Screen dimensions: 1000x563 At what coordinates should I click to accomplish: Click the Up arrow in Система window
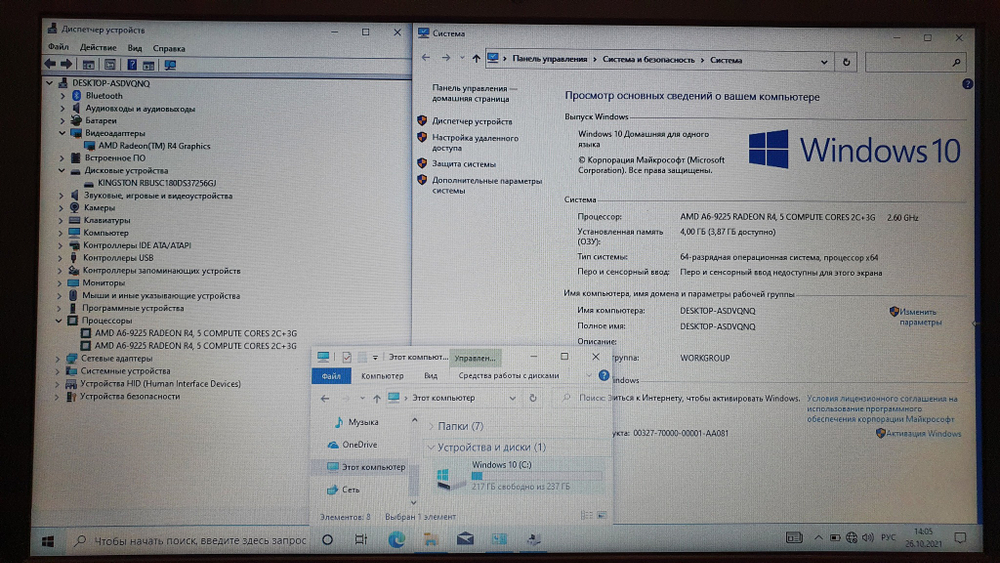[476, 59]
